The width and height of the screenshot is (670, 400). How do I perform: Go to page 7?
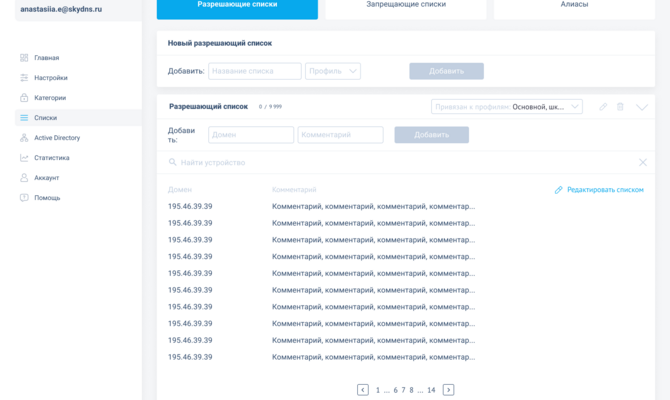click(x=403, y=390)
